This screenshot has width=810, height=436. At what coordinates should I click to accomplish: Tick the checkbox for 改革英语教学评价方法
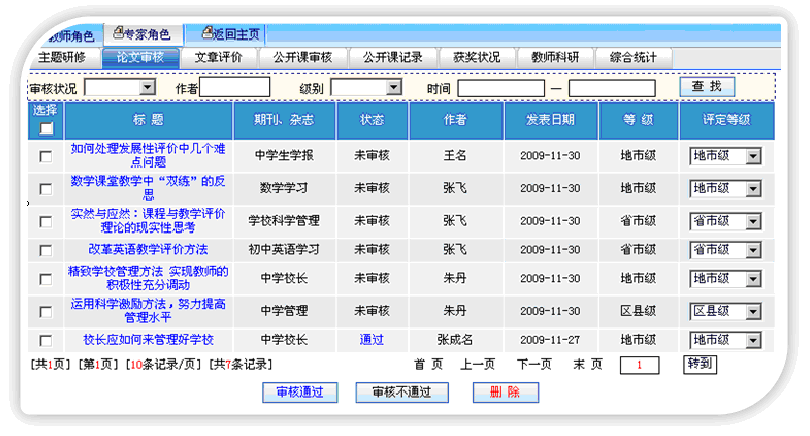[46, 250]
